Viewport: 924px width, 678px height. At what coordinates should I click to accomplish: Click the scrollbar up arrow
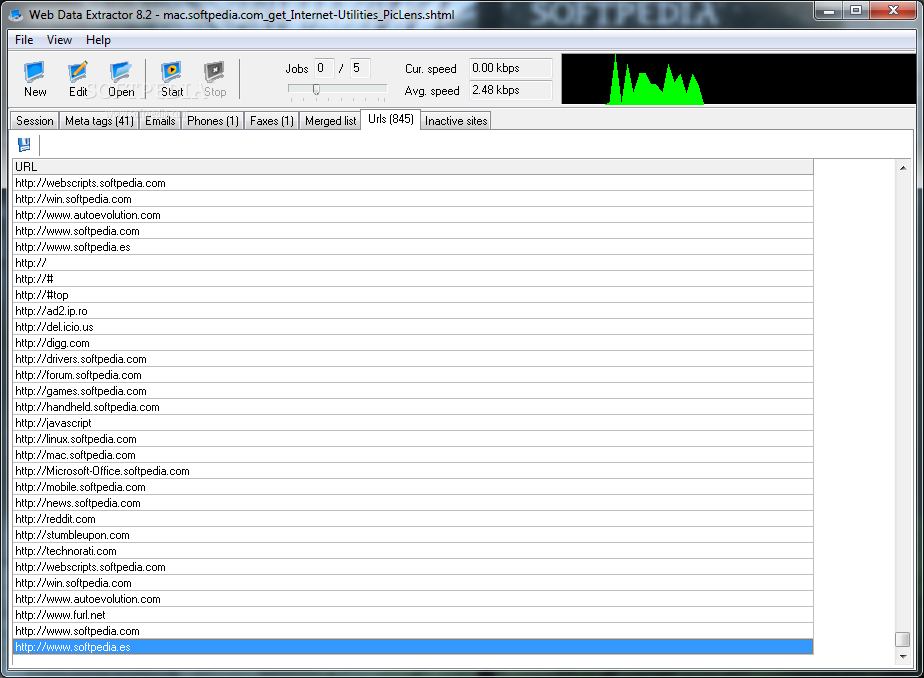(x=903, y=168)
